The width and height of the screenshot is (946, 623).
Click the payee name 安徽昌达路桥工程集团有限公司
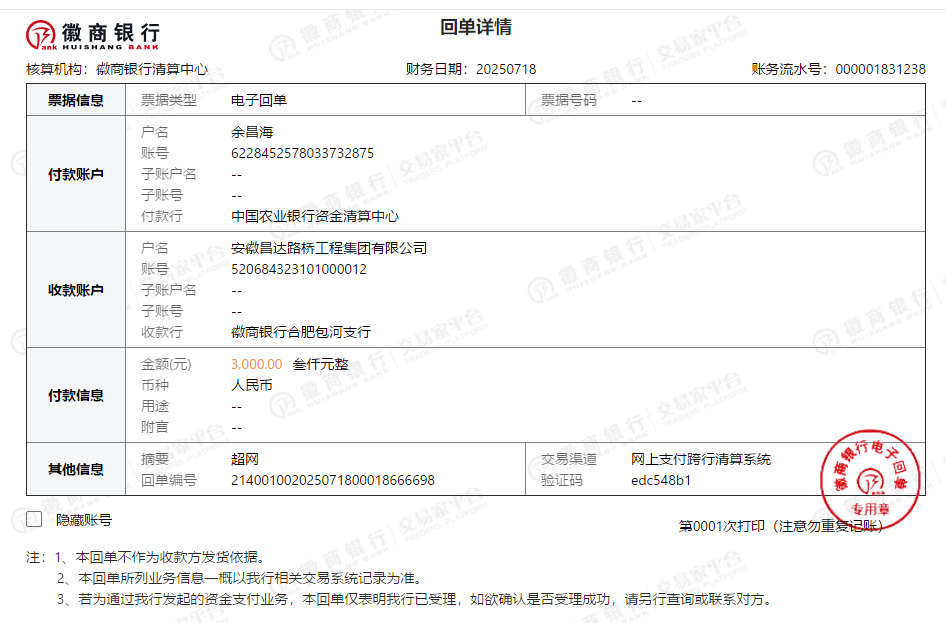click(328, 248)
